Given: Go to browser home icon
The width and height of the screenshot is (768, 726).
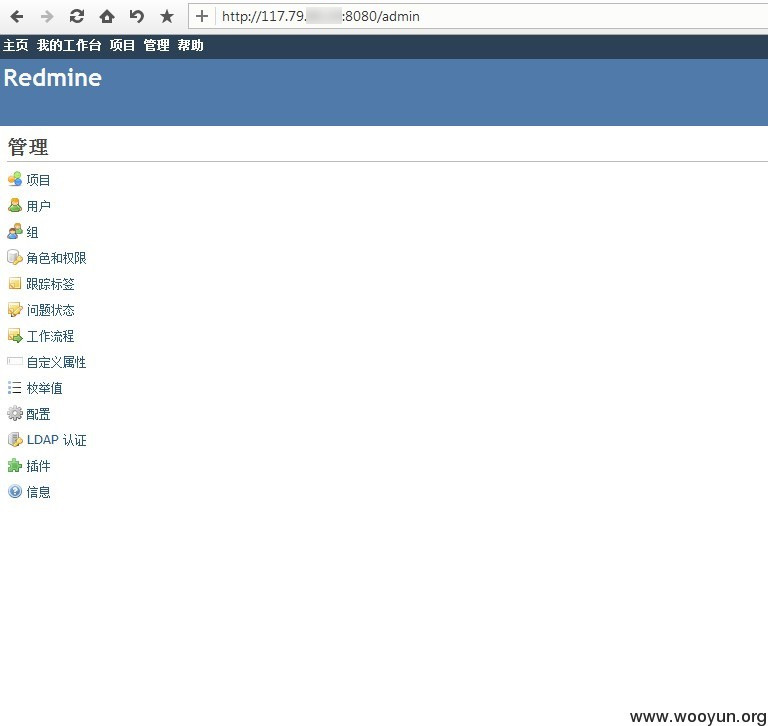Looking at the screenshot, I should [x=107, y=17].
